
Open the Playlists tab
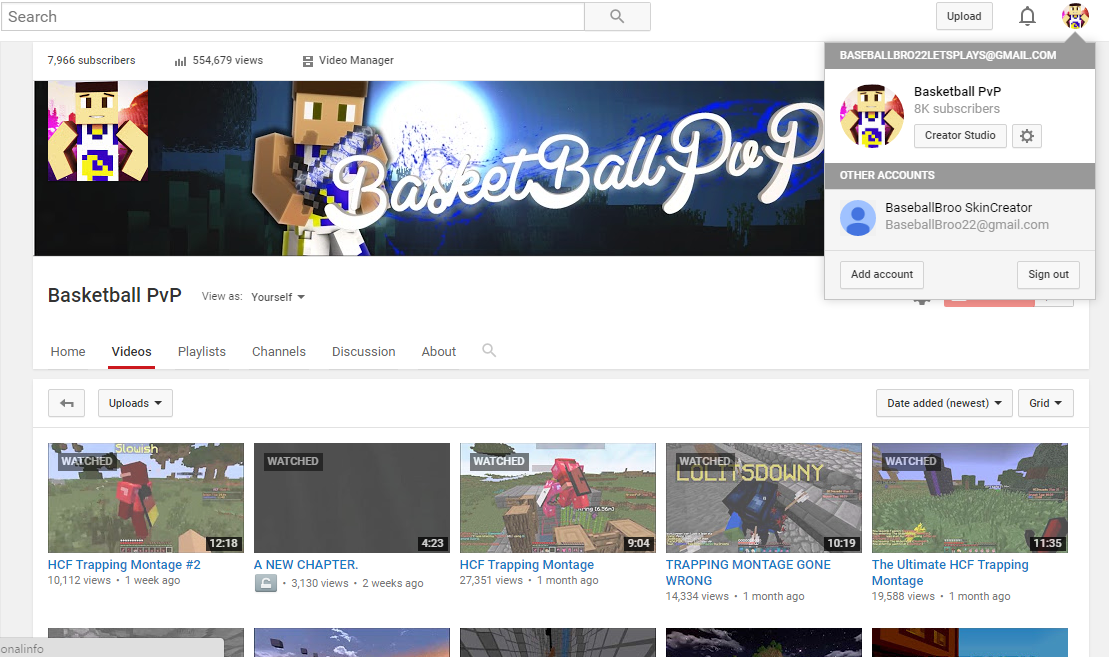click(x=202, y=351)
